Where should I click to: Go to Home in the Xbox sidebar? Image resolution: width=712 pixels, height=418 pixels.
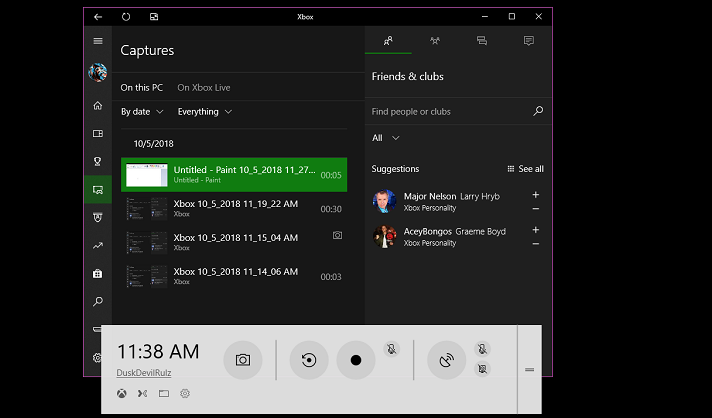98,106
